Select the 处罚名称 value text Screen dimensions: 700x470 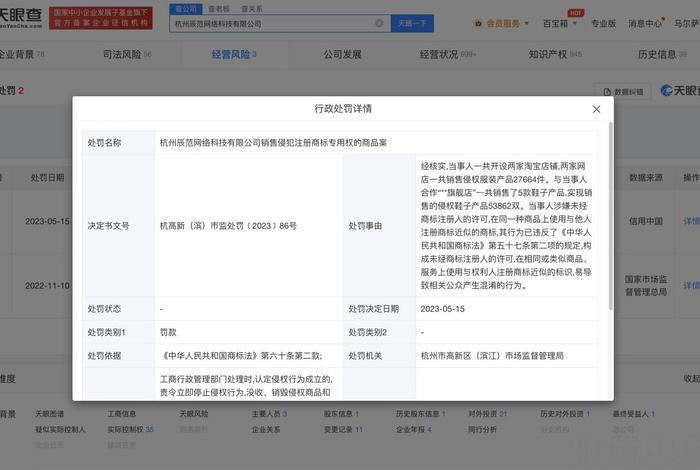273,143
